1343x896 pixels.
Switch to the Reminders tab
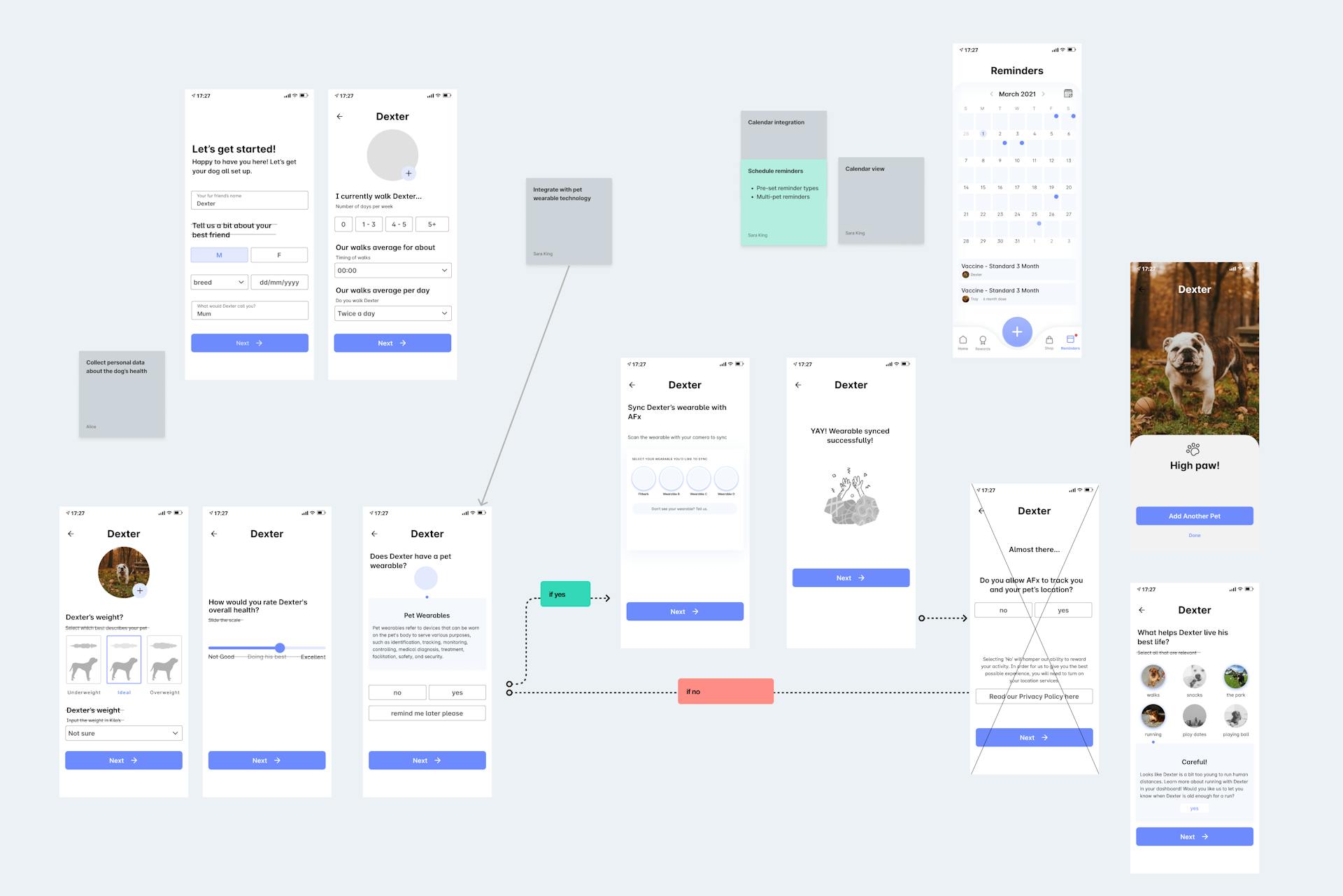tap(1070, 341)
